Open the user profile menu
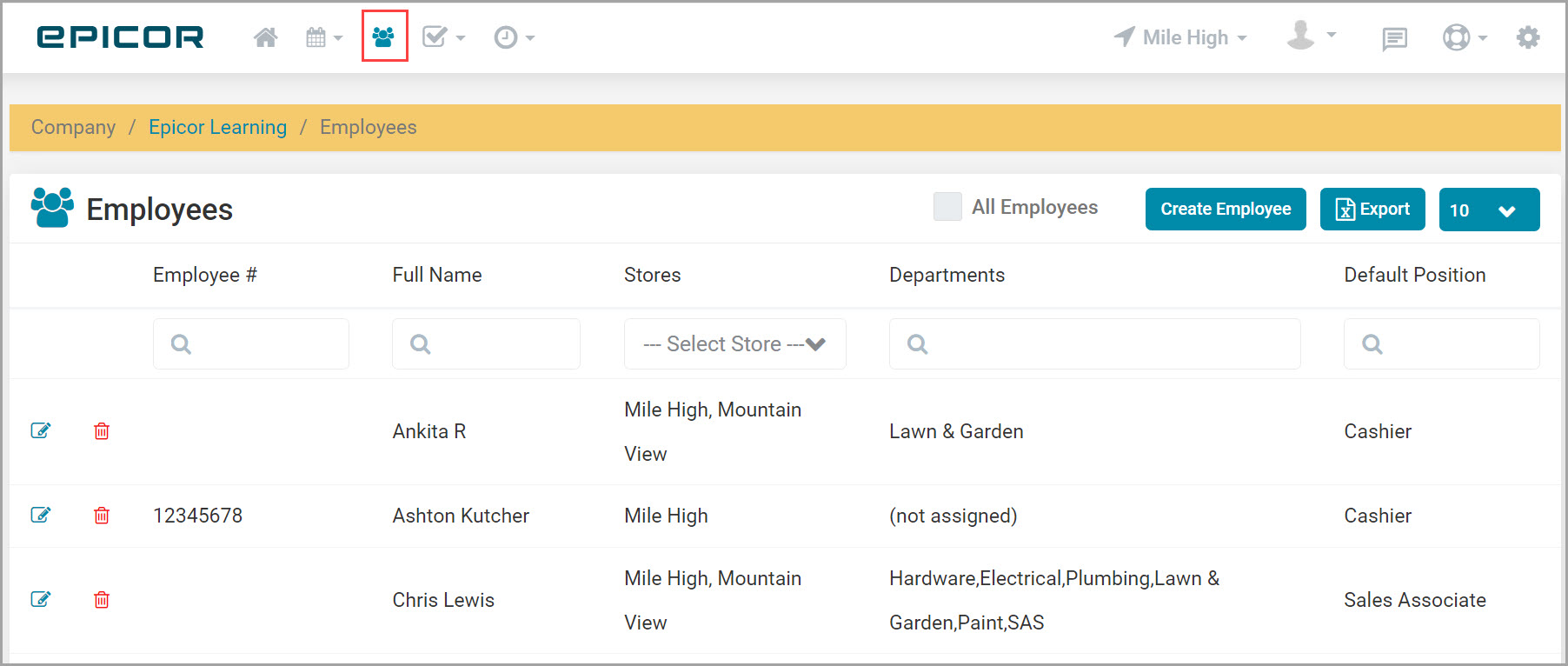 tap(1311, 36)
